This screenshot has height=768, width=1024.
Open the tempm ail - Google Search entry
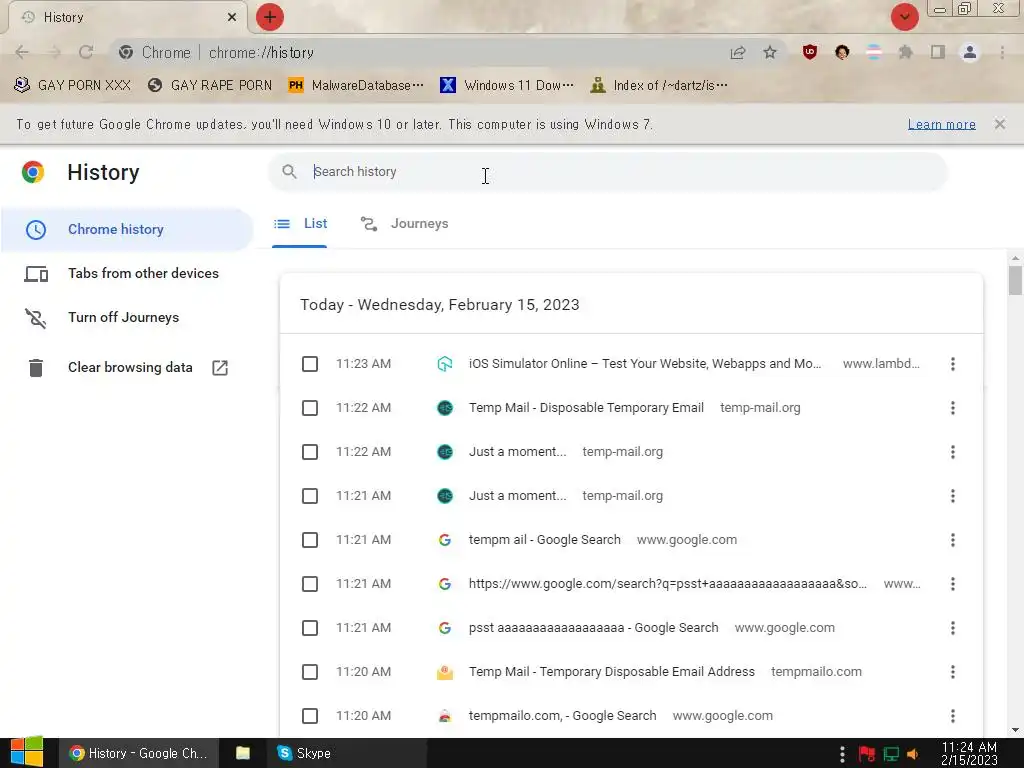(x=545, y=540)
